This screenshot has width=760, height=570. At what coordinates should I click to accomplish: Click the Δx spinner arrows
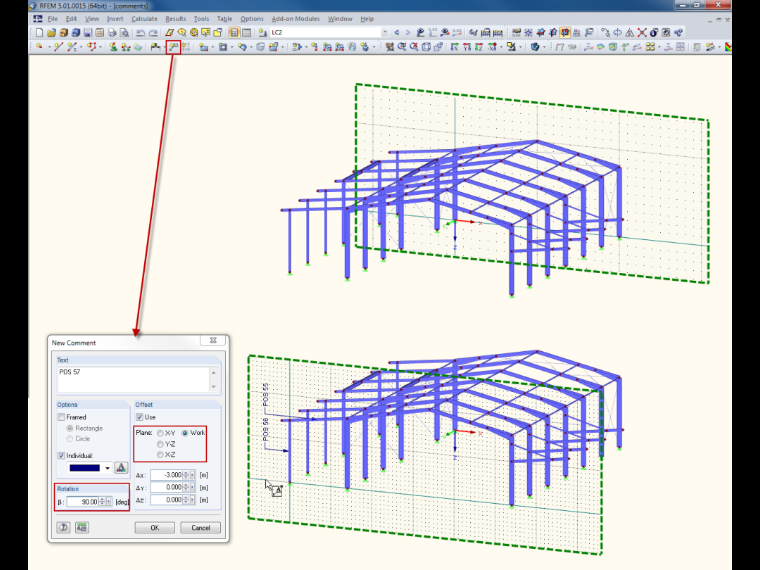pos(186,475)
